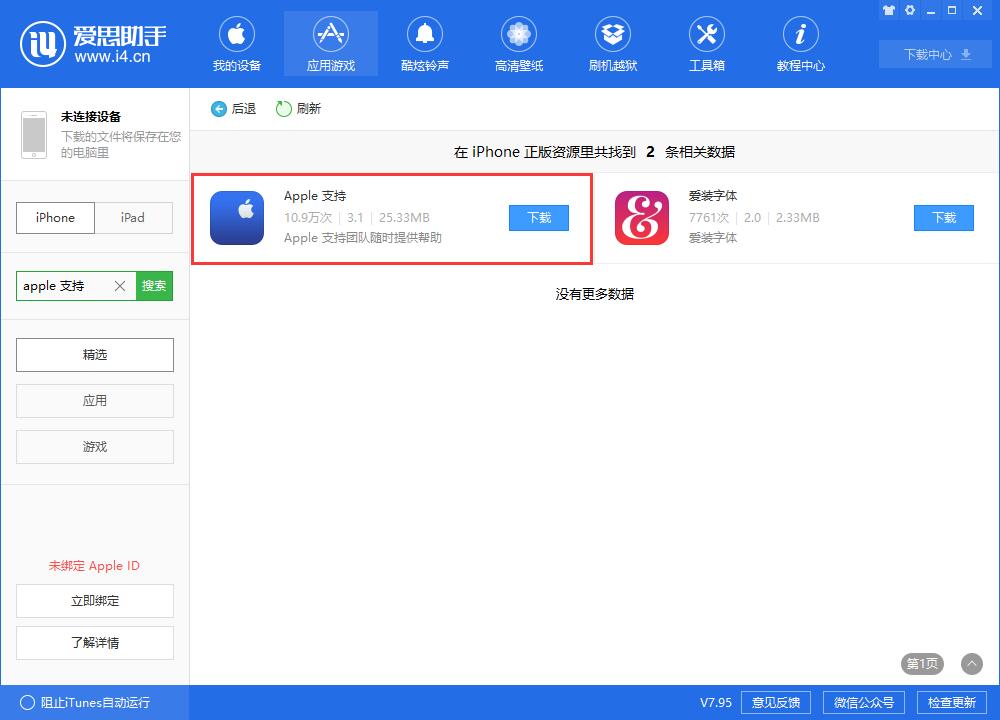Viewport: 1000px width, 720px height.
Task: Switch to the 应用游戏 apps section
Action: pyautogui.click(x=331, y=43)
